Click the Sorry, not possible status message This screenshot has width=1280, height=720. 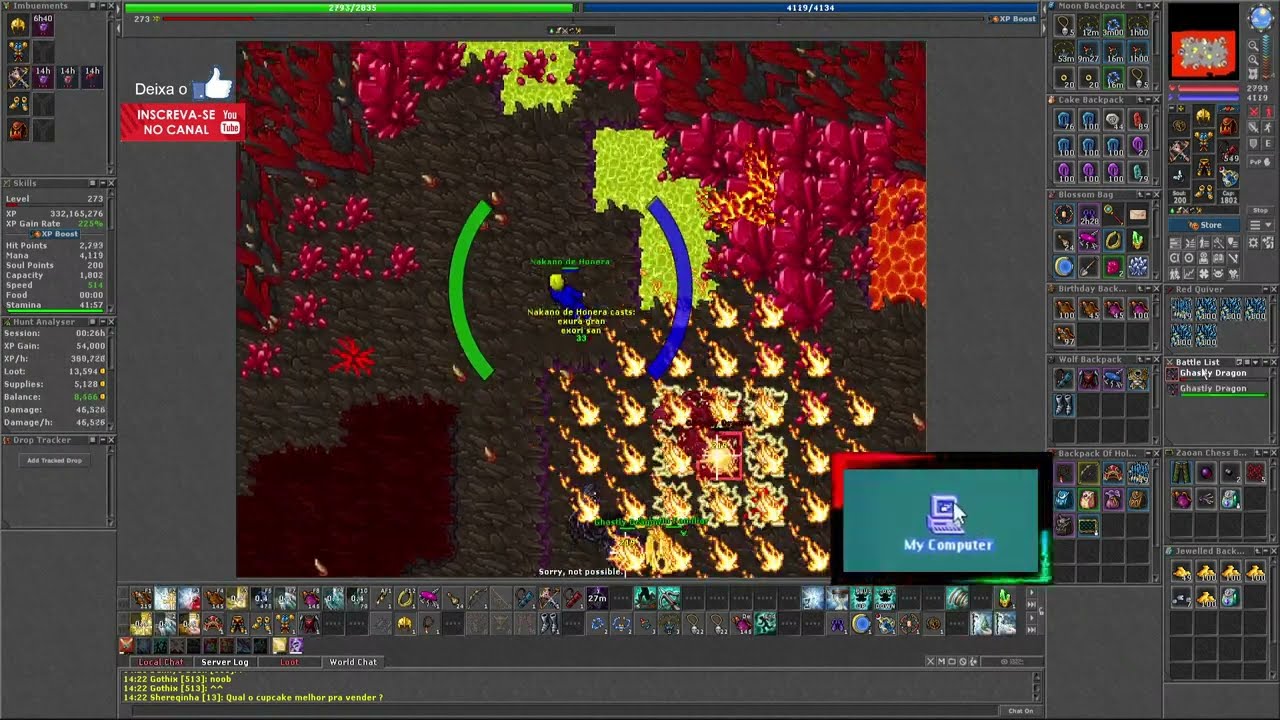[580, 572]
